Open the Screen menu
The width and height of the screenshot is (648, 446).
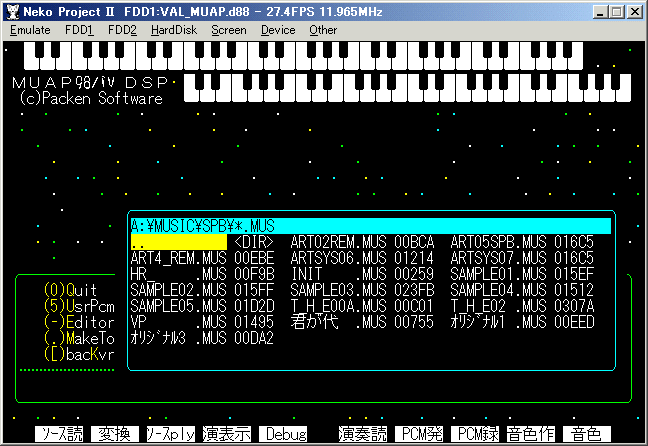(x=229, y=30)
